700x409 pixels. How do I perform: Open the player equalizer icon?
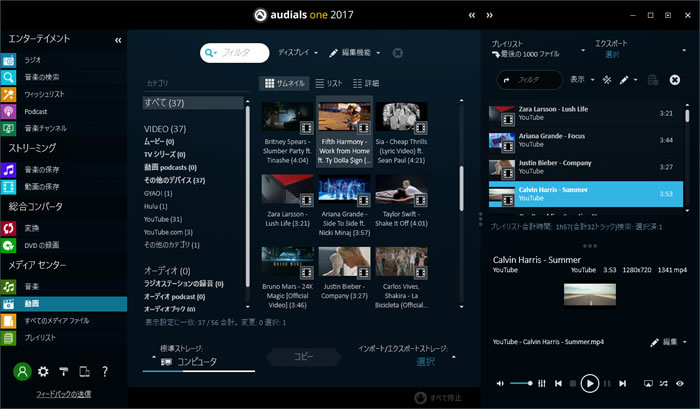pos(542,383)
